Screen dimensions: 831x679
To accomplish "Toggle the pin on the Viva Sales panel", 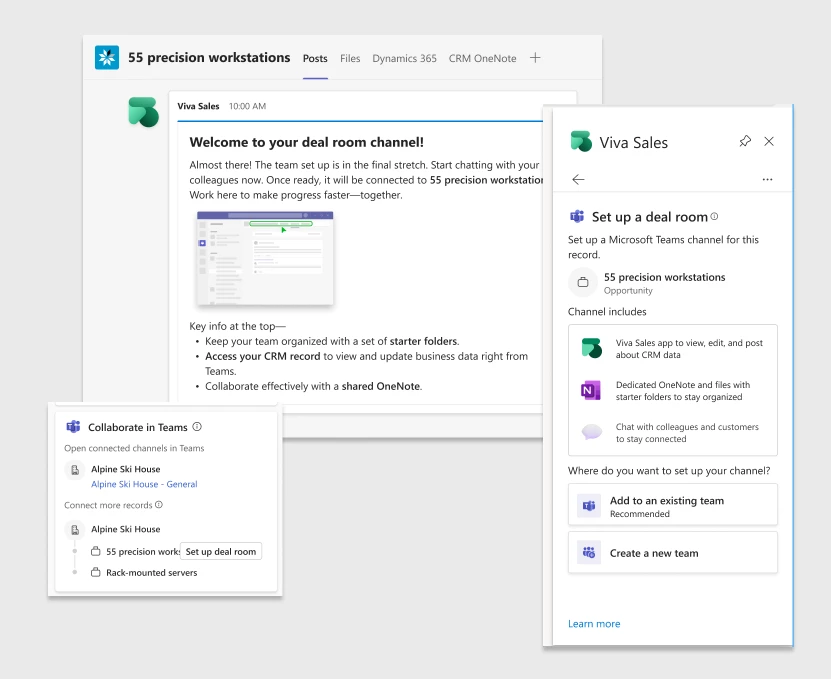I will [x=745, y=142].
